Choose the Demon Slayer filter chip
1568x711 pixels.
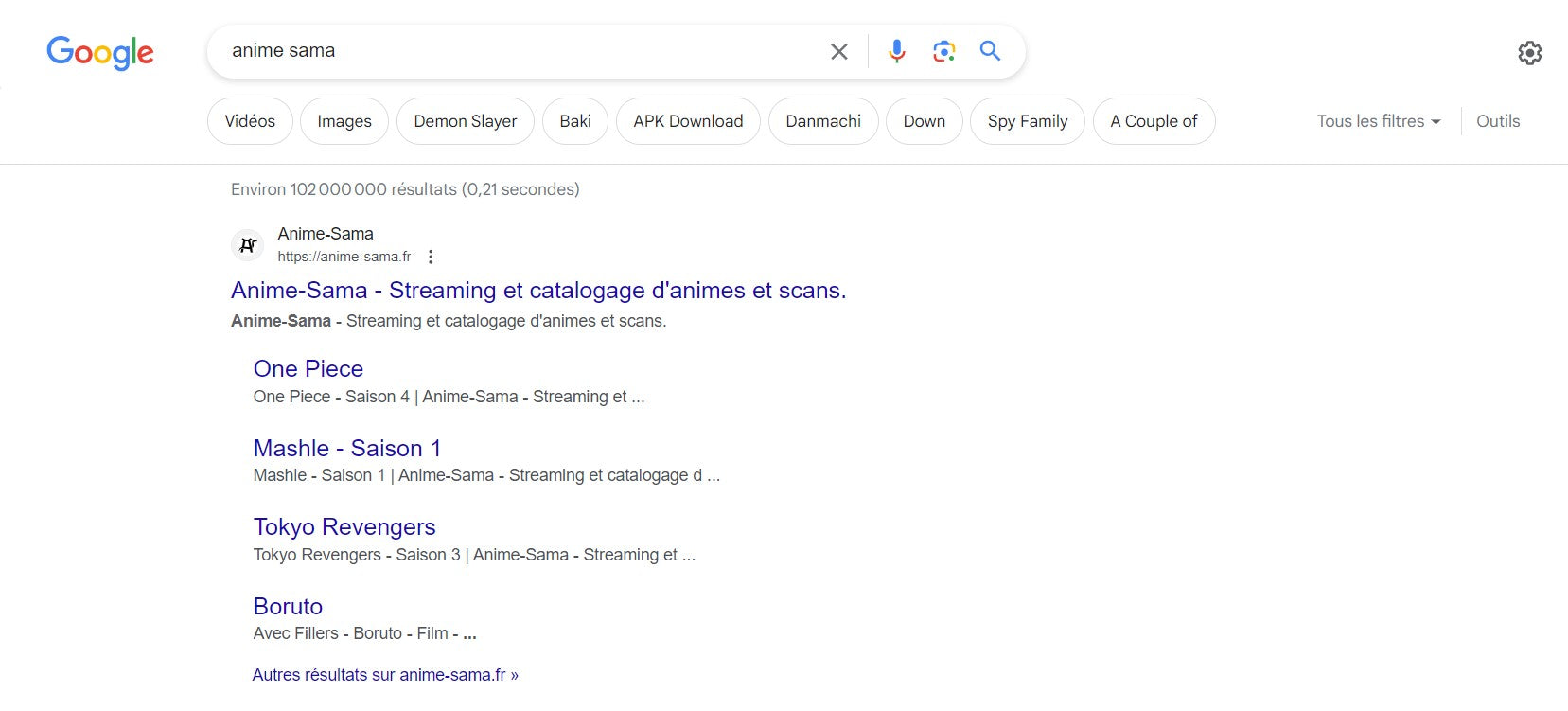click(x=466, y=121)
